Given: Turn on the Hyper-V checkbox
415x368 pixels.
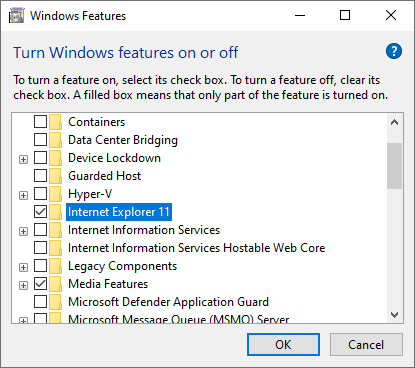Looking at the screenshot, I should point(40,194).
